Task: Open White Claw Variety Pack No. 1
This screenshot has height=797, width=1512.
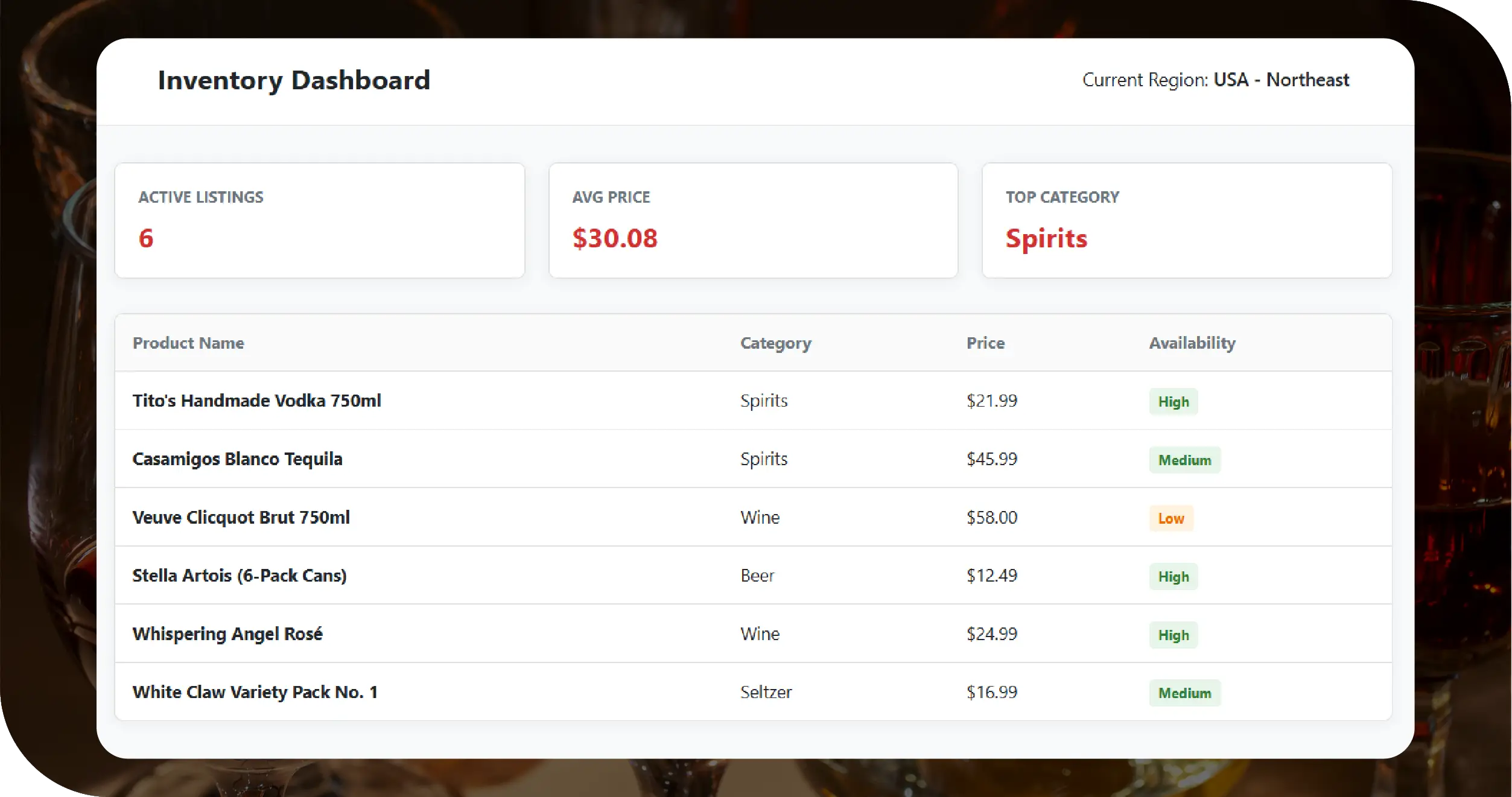Action: 255,692
